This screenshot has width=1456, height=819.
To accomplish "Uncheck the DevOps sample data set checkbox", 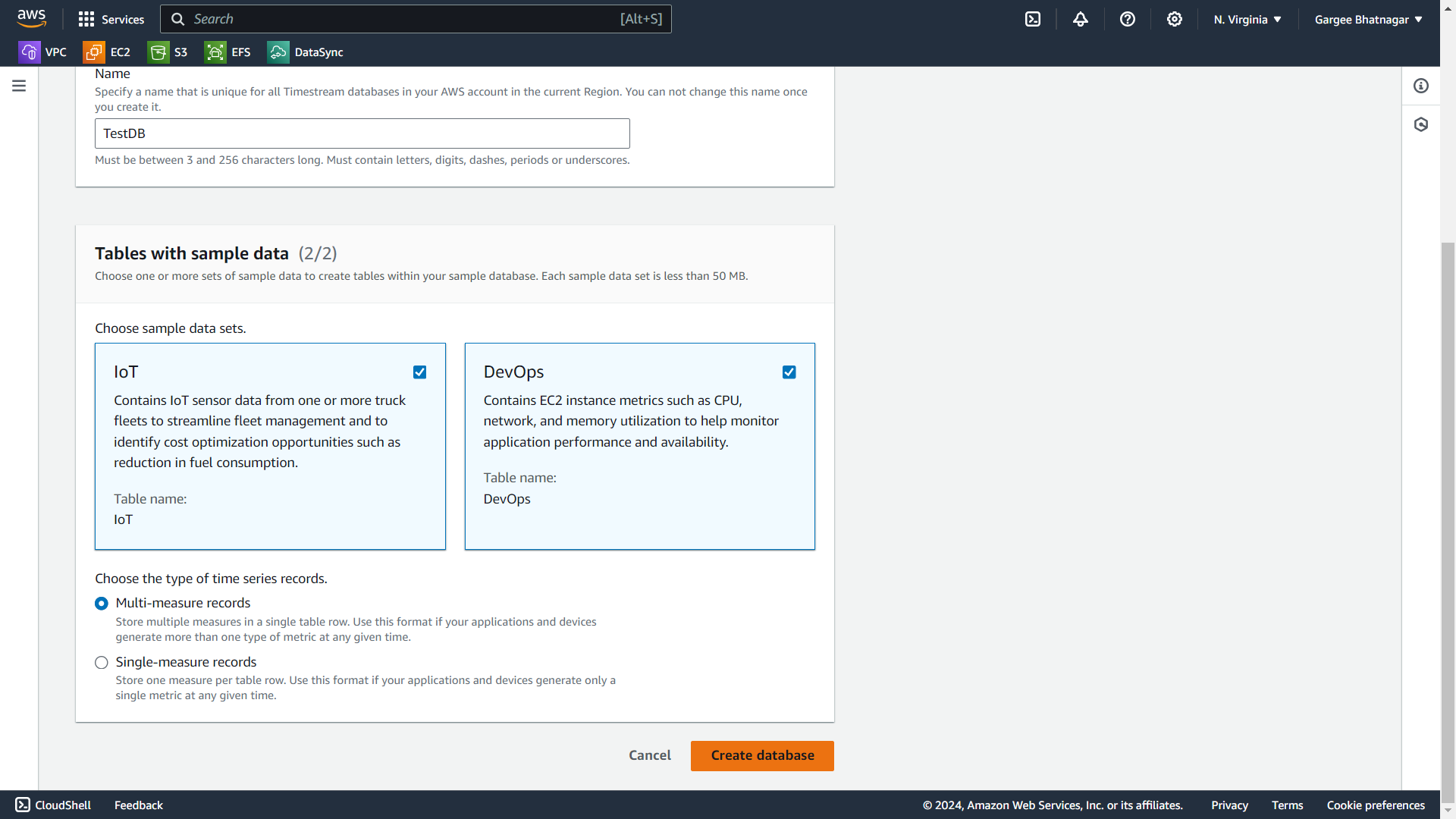I will [789, 372].
